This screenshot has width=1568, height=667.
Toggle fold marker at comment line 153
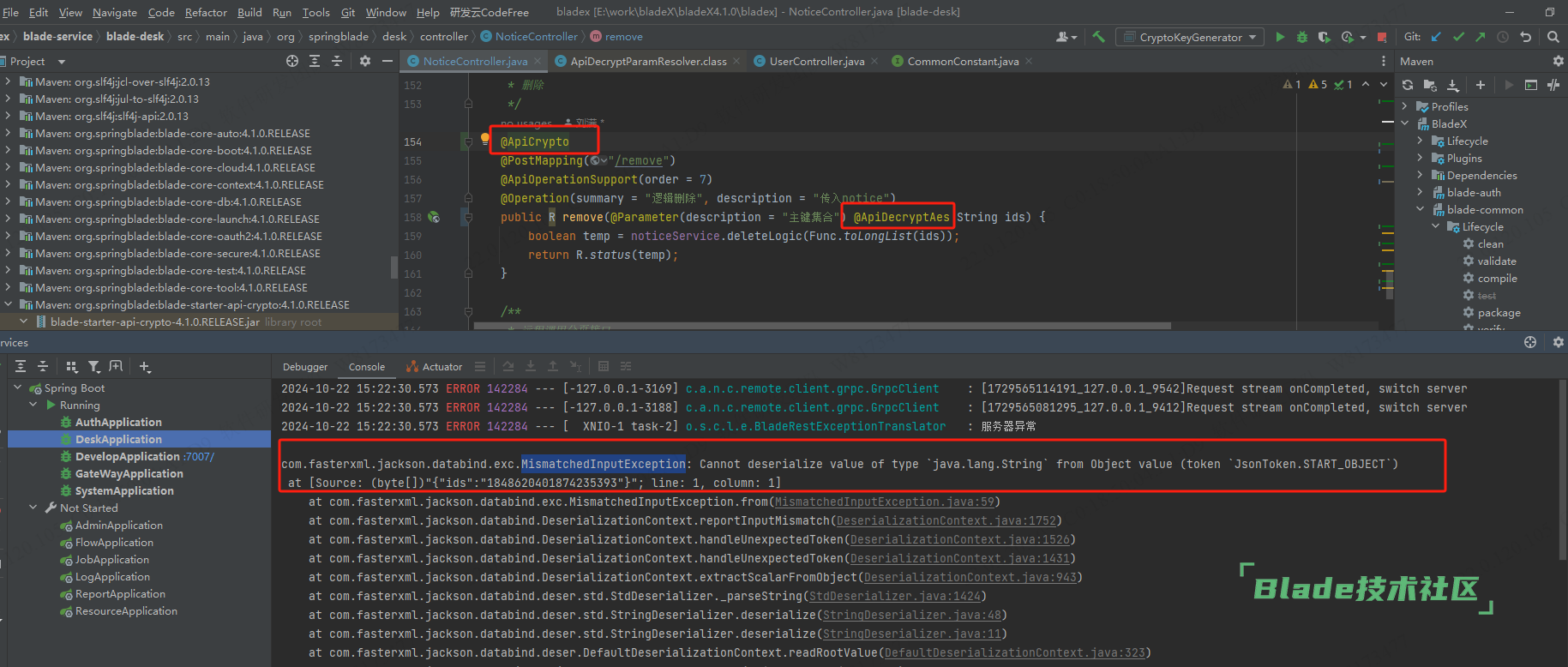click(468, 105)
